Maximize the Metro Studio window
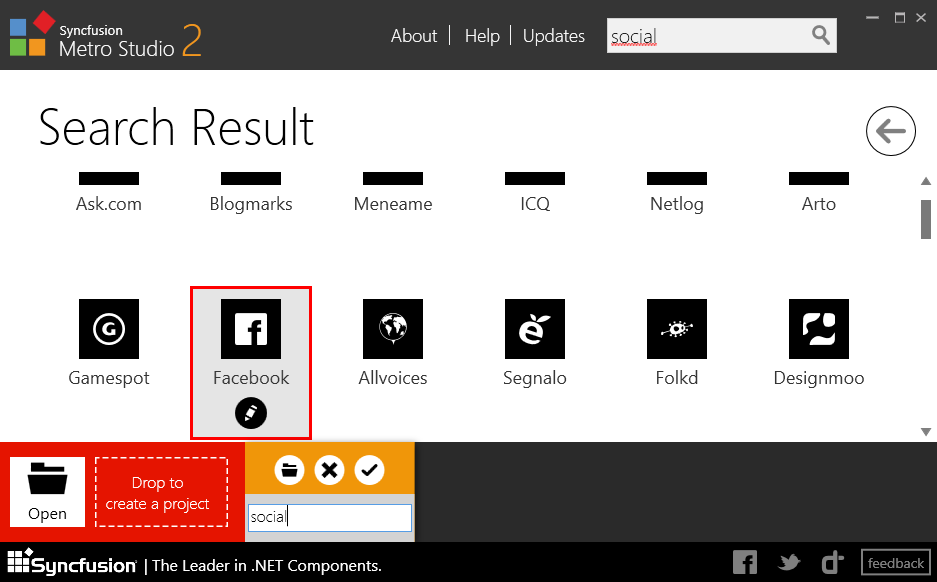The height and width of the screenshot is (582, 937). 899,18
